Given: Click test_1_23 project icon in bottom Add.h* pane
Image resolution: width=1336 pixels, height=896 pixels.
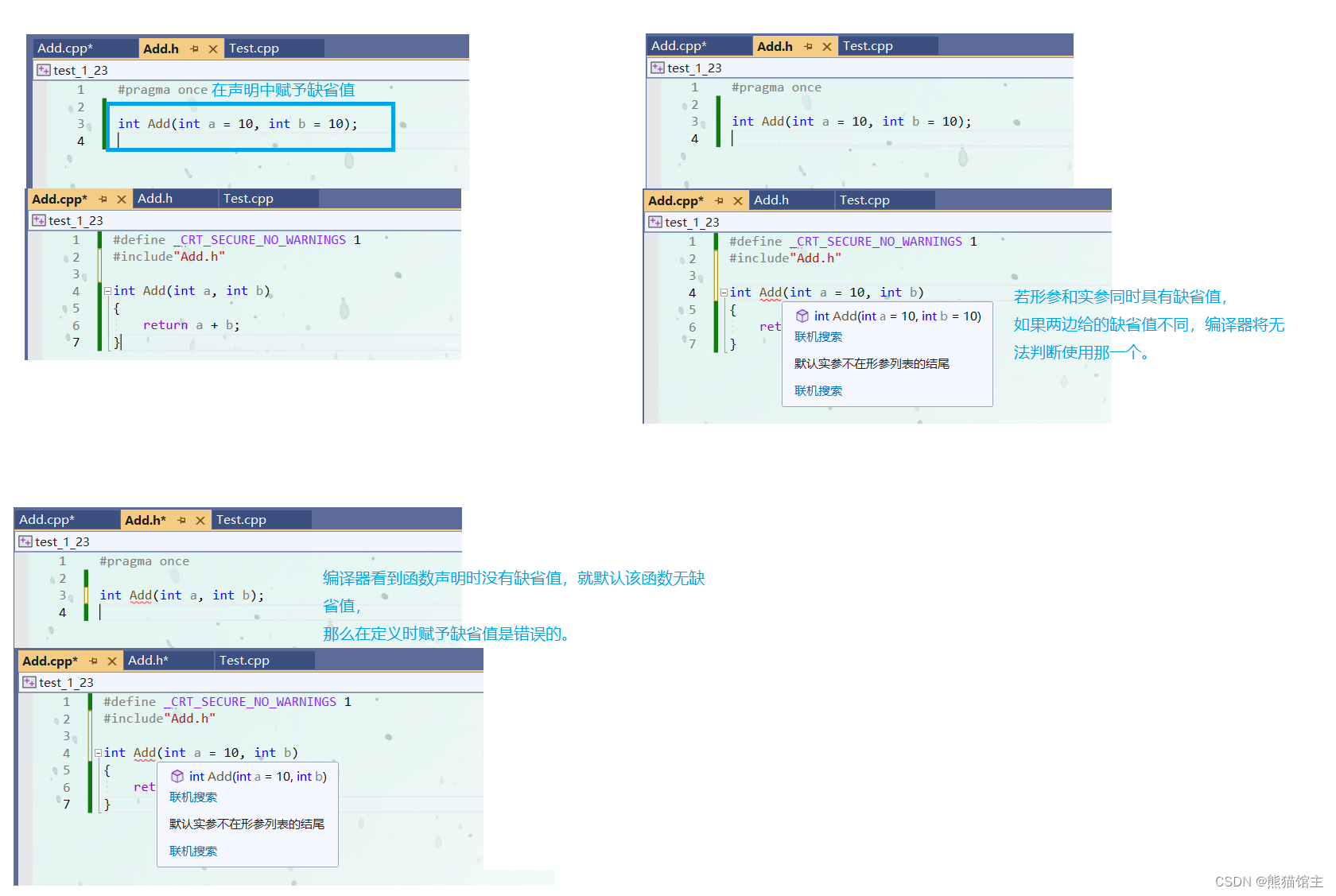Looking at the screenshot, I should [25, 541].
